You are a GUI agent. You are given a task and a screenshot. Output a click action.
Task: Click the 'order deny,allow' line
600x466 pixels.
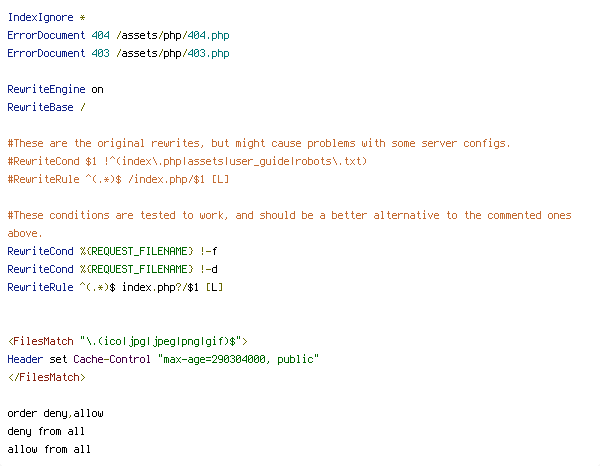click(x=55, y=414)
